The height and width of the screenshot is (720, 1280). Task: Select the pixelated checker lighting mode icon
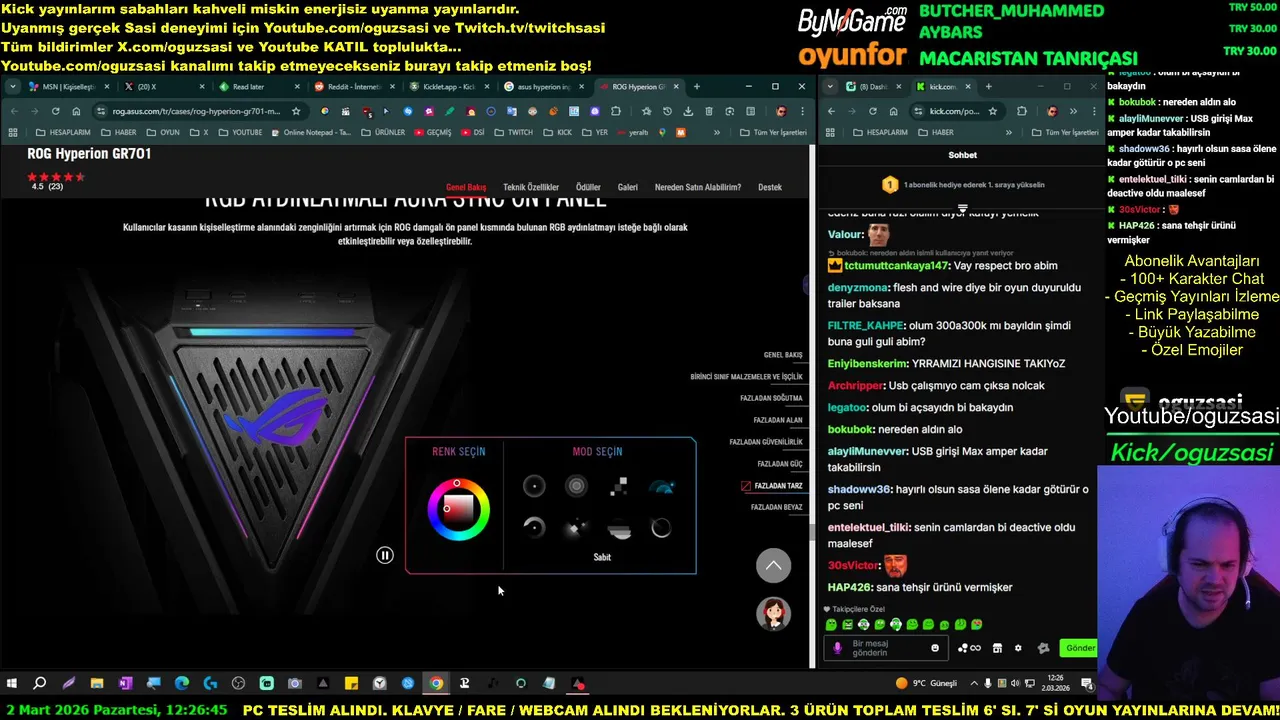619,486
